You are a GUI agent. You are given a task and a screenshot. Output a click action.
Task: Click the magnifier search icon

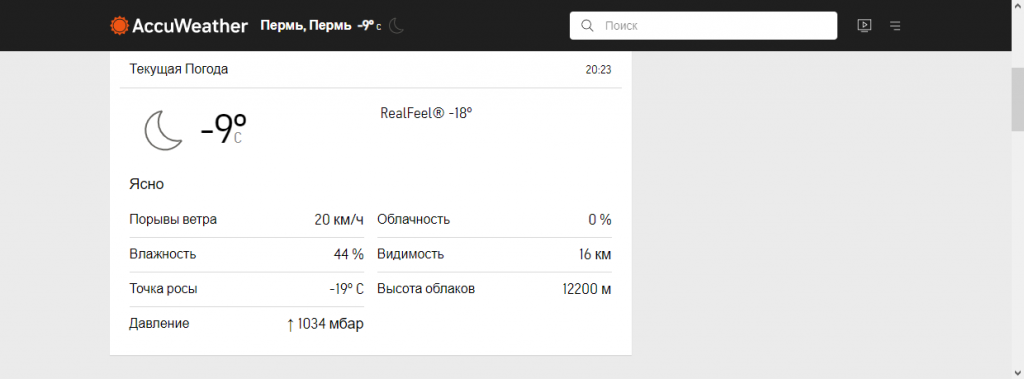pyautogui.click(x=587, y=25)
